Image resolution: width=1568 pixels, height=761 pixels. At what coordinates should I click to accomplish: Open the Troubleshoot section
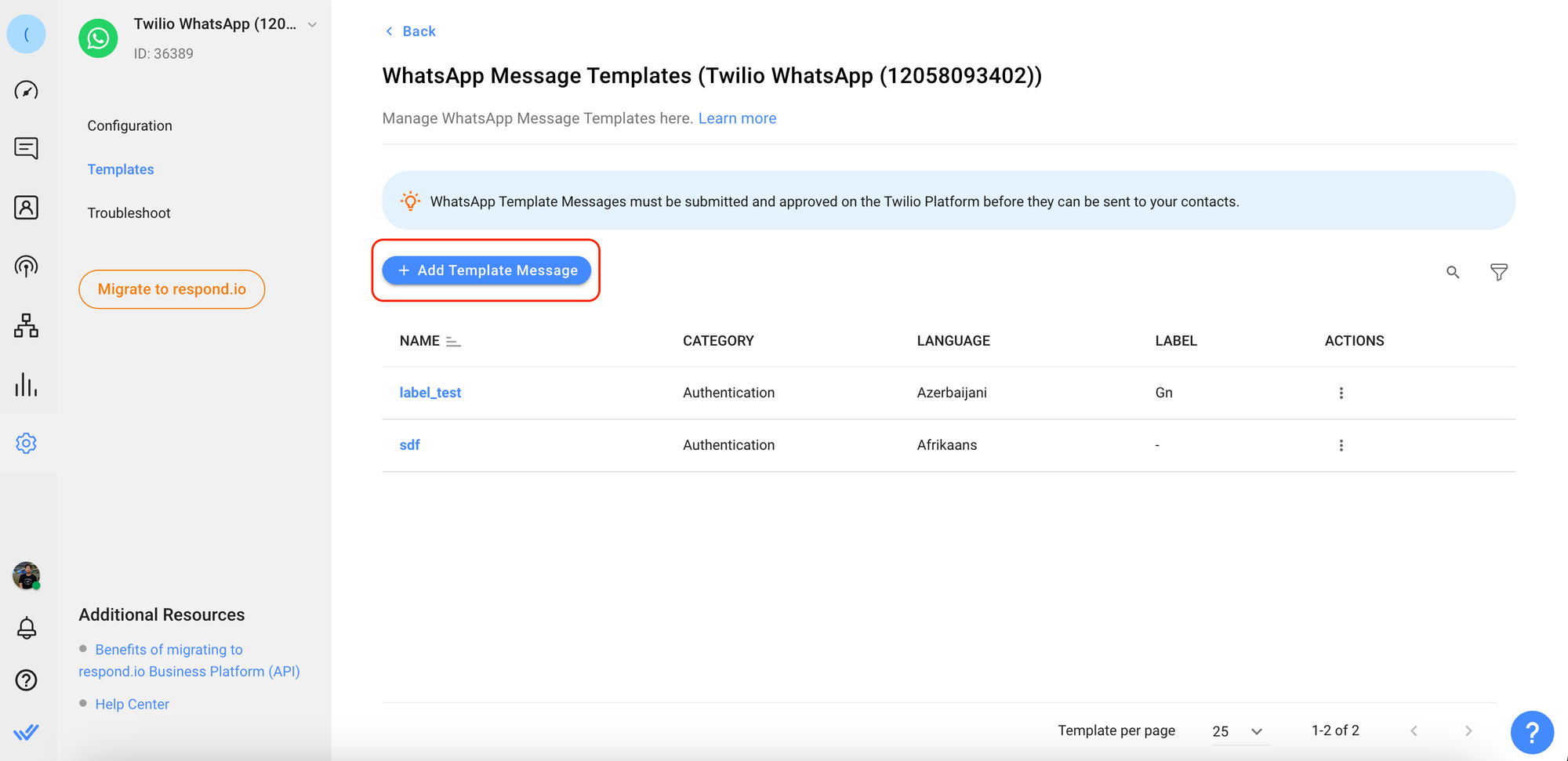coord(129,212)
